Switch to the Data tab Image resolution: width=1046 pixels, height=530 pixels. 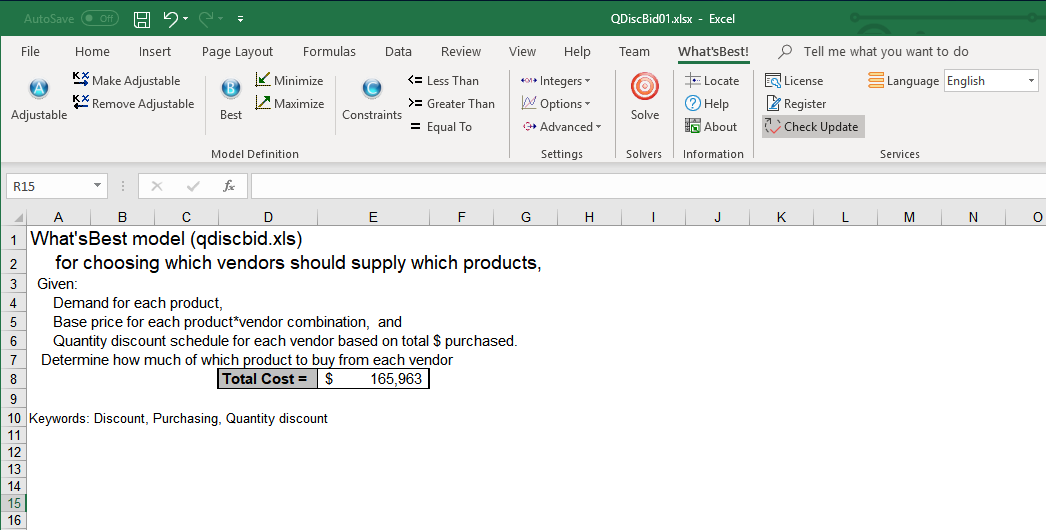click(x=398, y=51)
